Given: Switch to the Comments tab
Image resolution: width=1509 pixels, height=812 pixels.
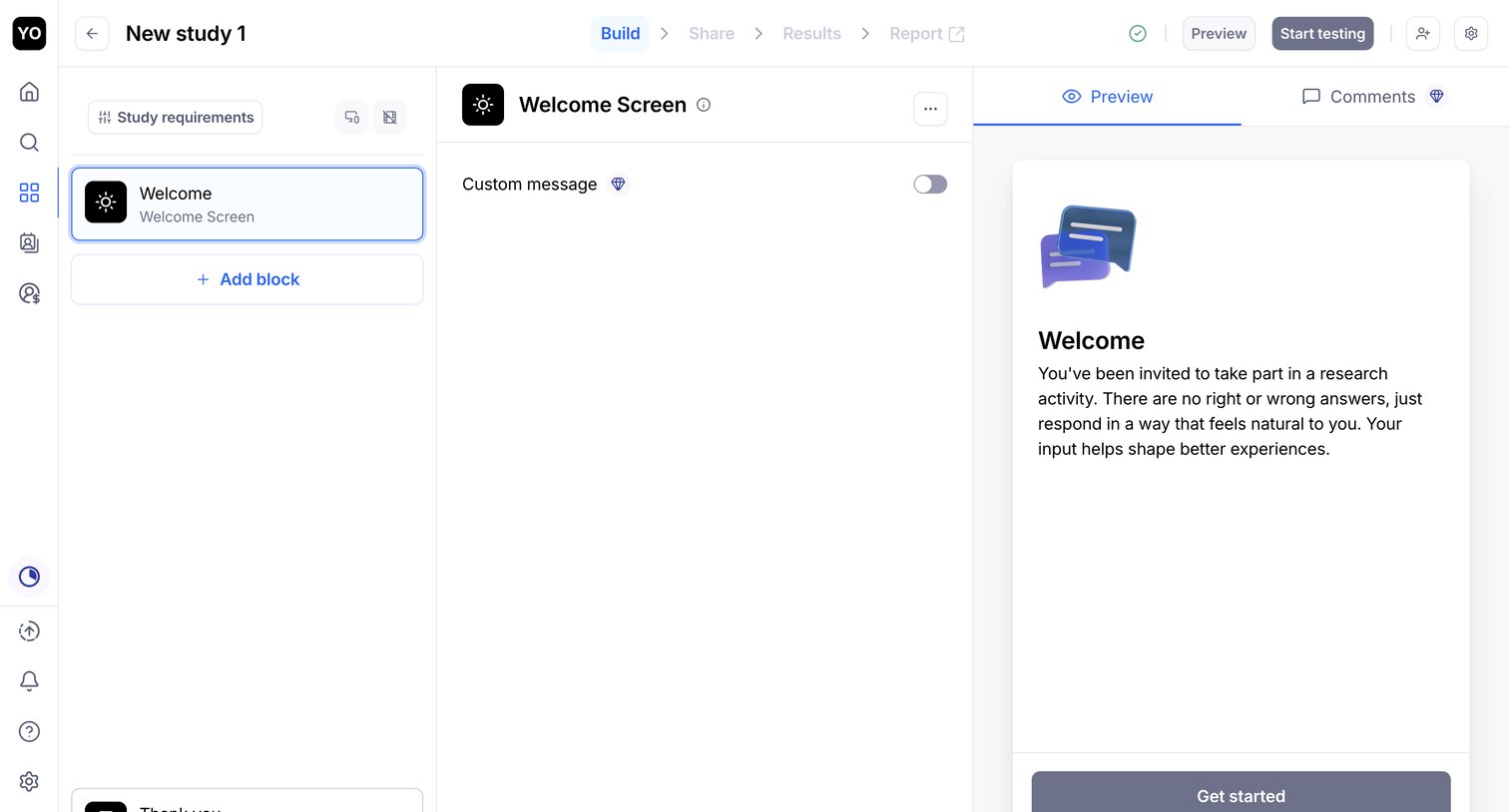Looking at the screenshot, I should [1372, 96].
